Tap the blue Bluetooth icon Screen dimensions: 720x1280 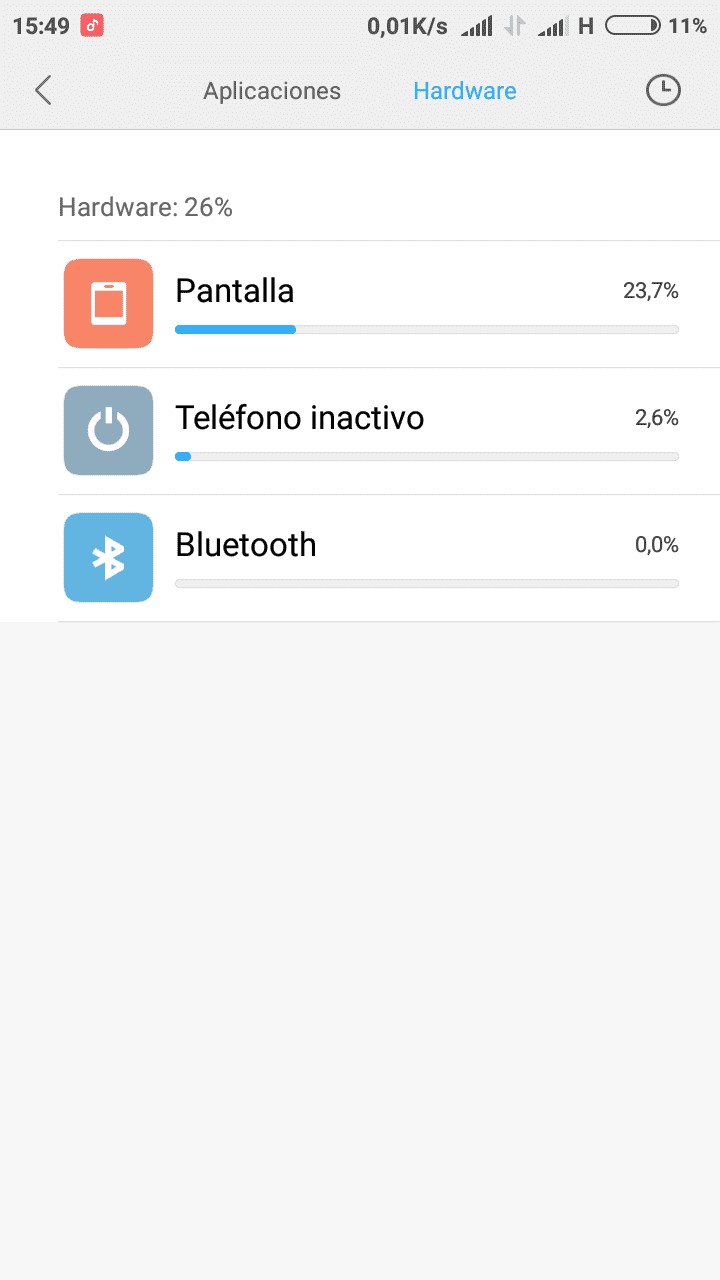tap(108, 557)
